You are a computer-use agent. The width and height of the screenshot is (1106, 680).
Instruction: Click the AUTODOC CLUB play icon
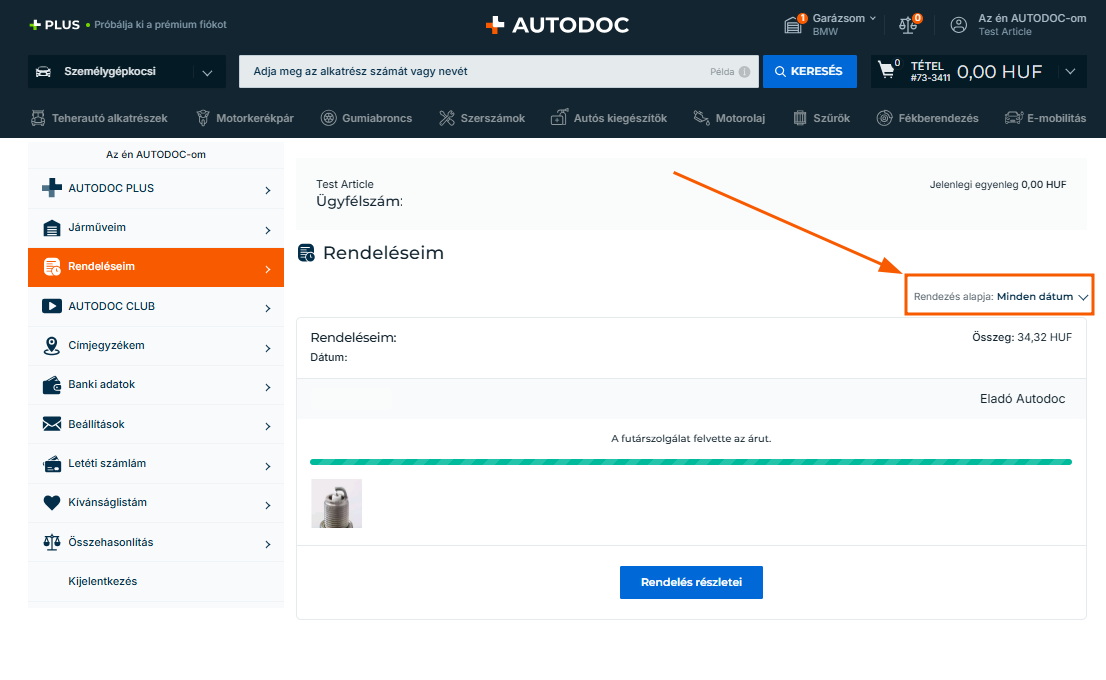click(51, 306)
